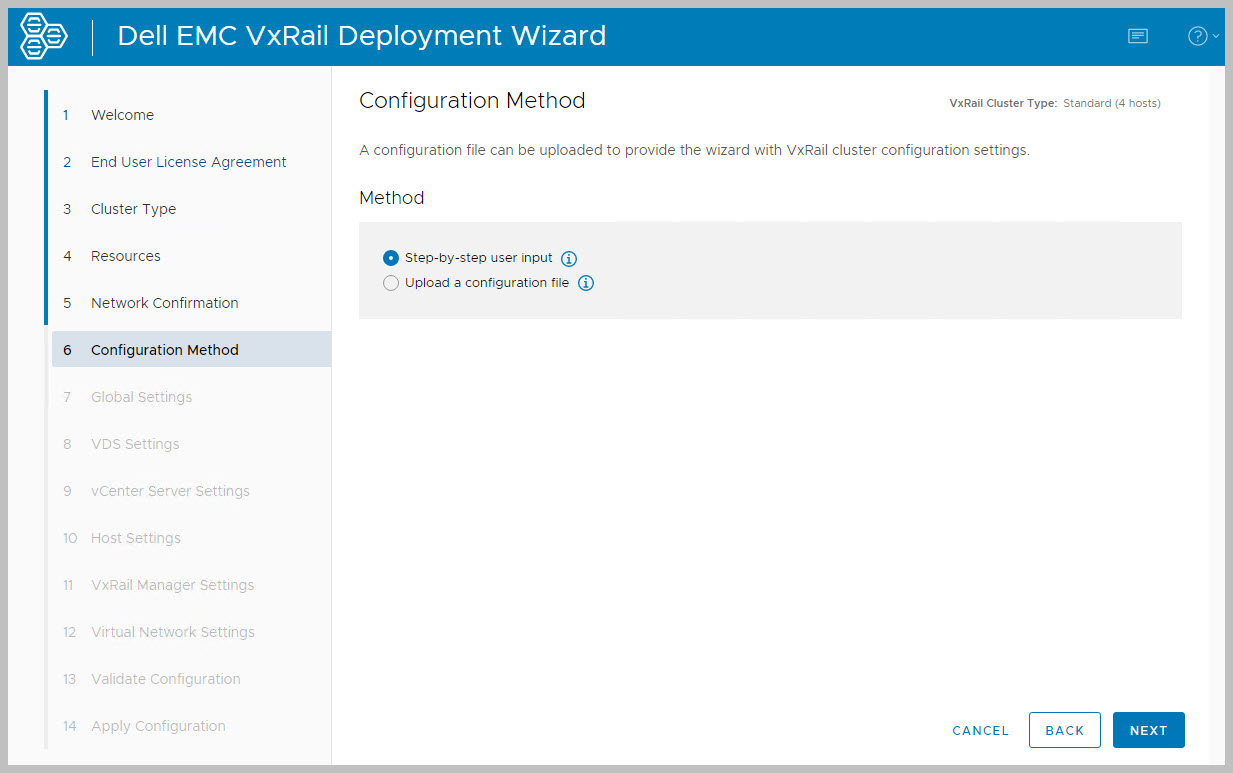Click the VxRail hexagon logo icon

pyautogui.click(x=44, y=37)
